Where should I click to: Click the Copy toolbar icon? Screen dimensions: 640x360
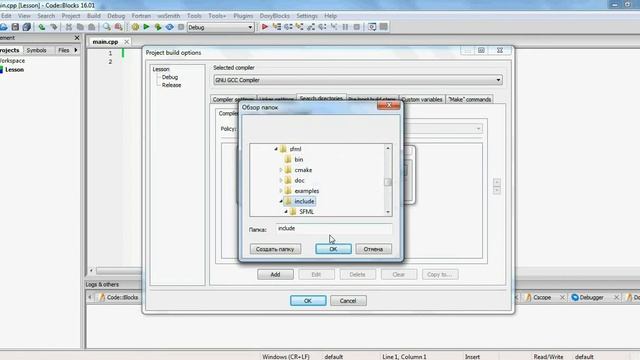80,27
